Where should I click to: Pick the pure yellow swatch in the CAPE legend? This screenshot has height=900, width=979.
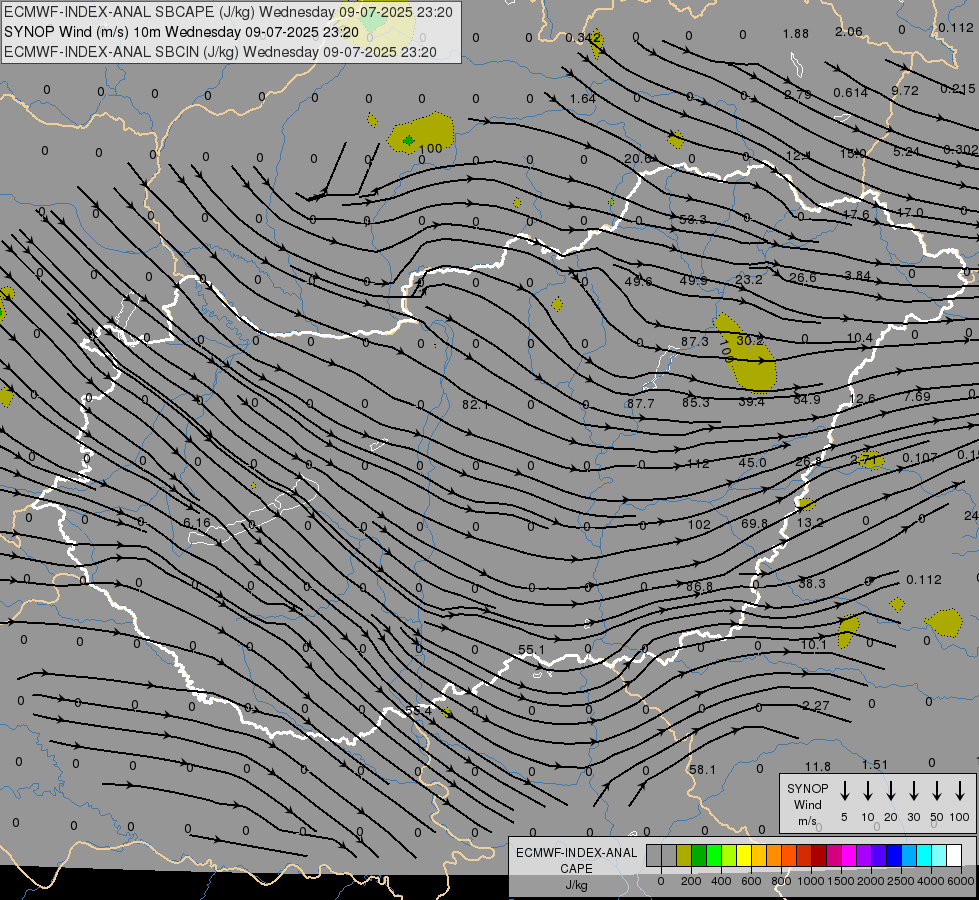click(x=744, y=855)
